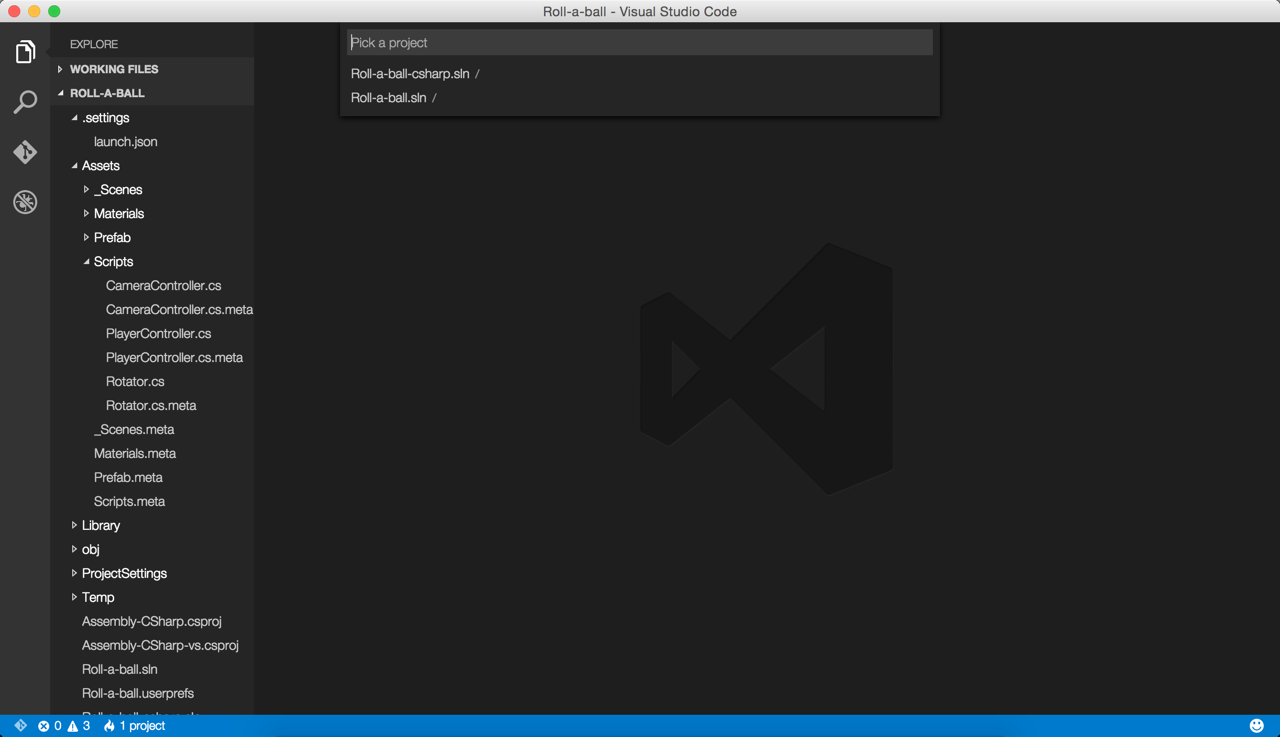Open Rotator.cs.meta file

(152, 406)
